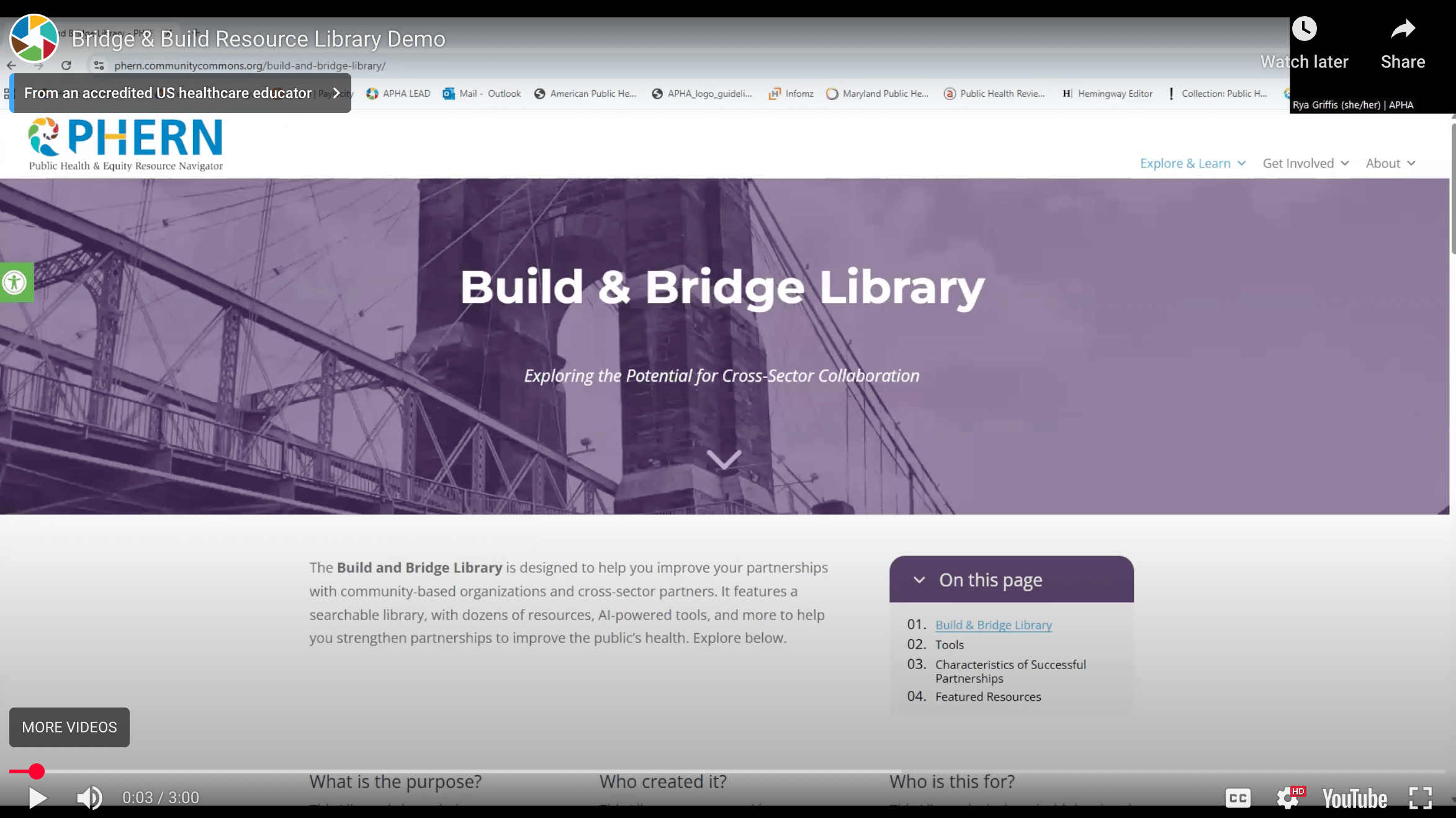The image size is (1456, 818).
Task: Mute the video volume speaker icon
Action: tap(89, 798)
